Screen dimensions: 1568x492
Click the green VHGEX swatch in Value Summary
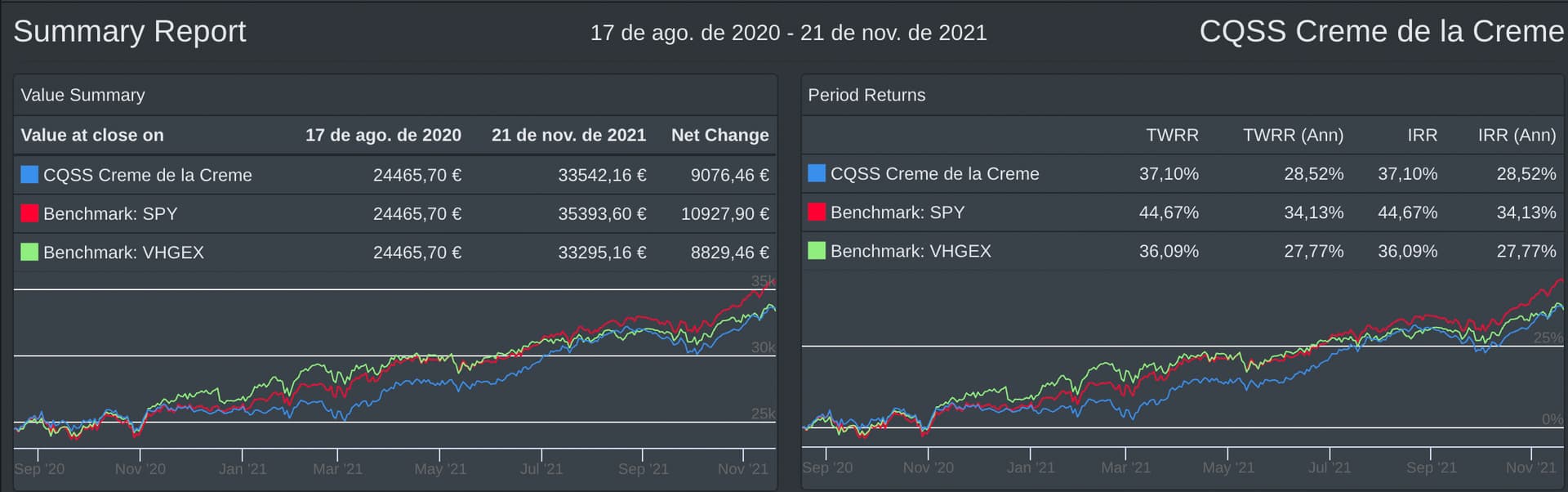29,252
